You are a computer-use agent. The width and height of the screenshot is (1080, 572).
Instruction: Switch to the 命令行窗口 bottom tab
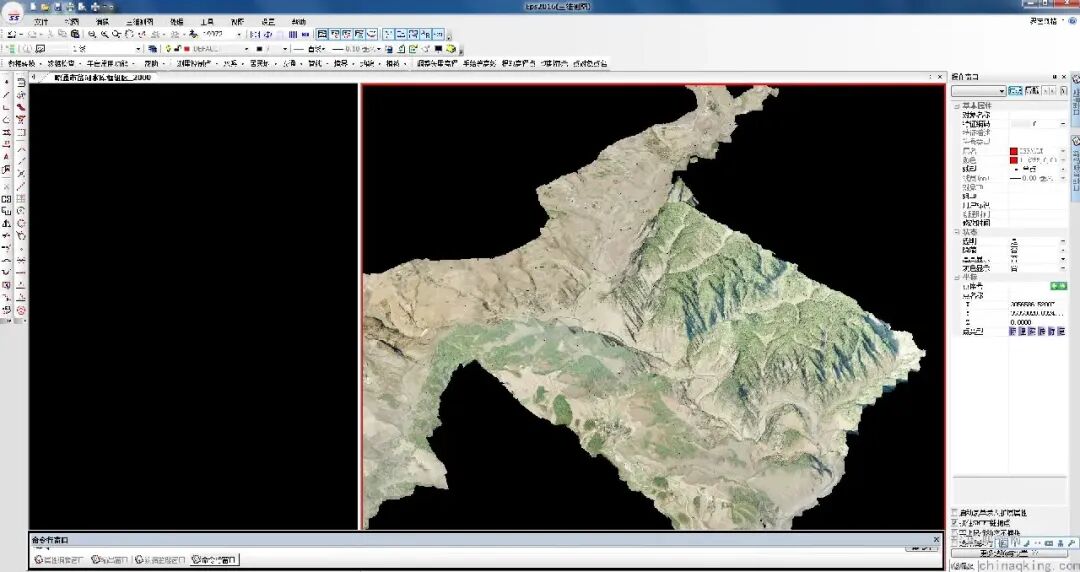pos(214,560)
